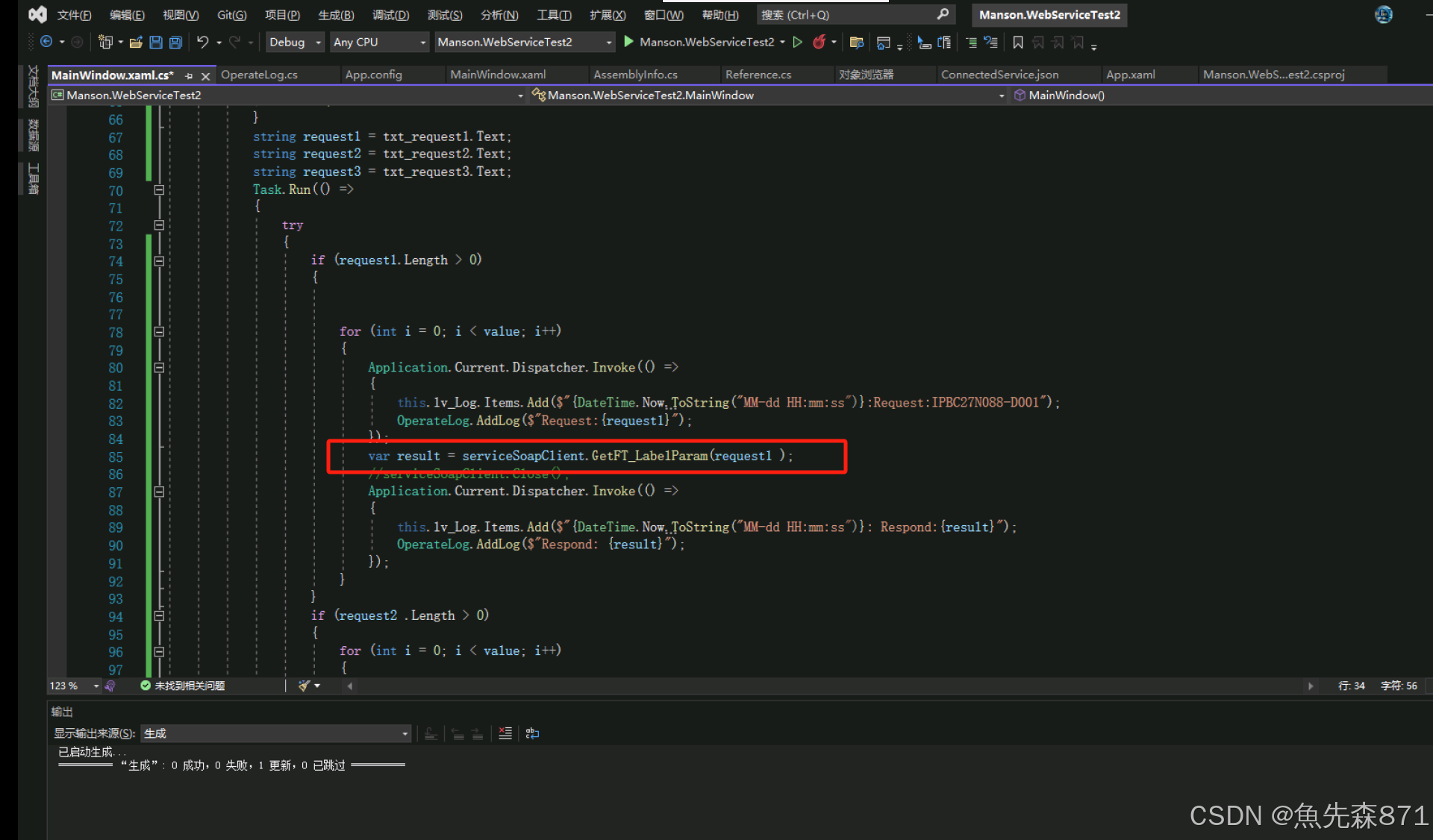This screenshot has width=1433, height=840.
Task: Open the zoom level 123 % dropdown
Action: point(96,686)
